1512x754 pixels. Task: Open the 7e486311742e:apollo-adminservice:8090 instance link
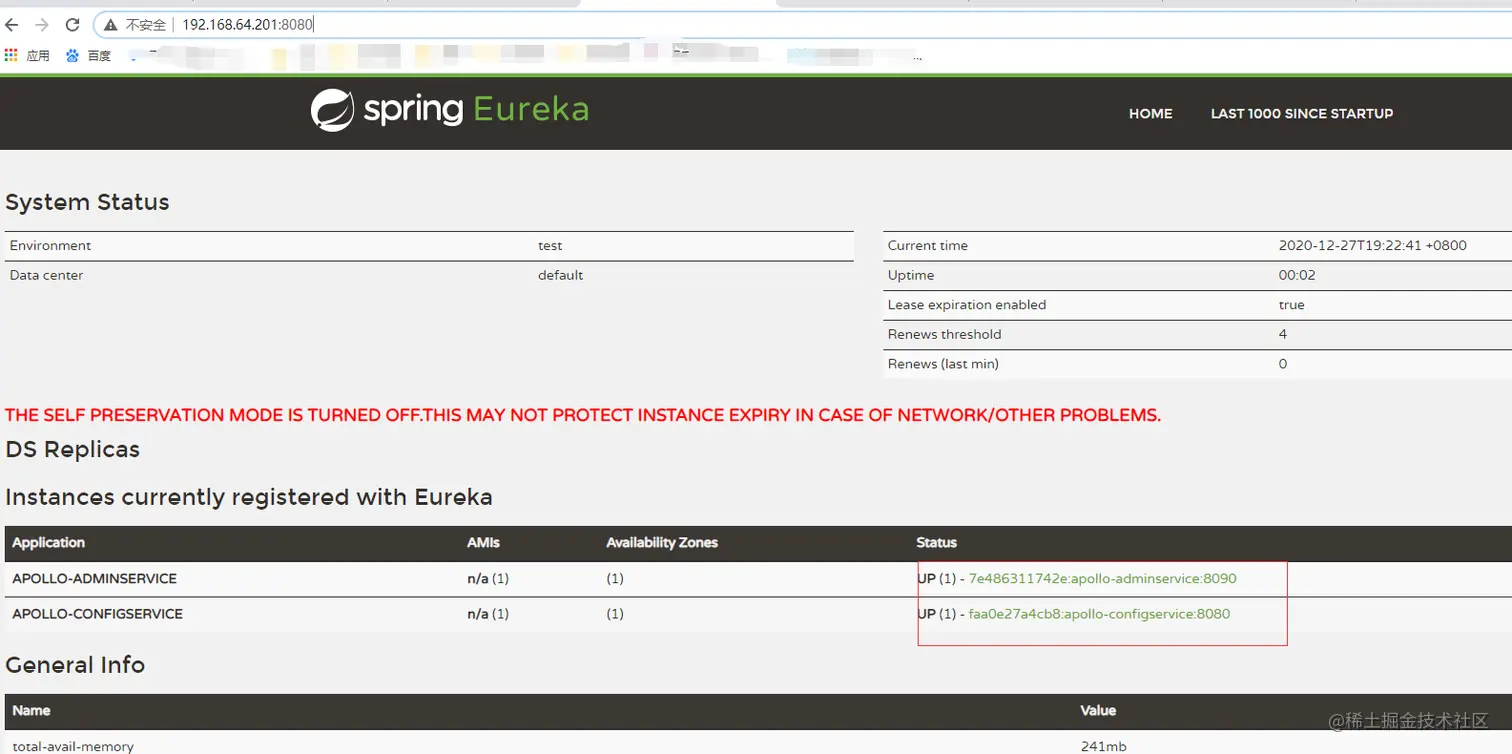coord(1102,579)
